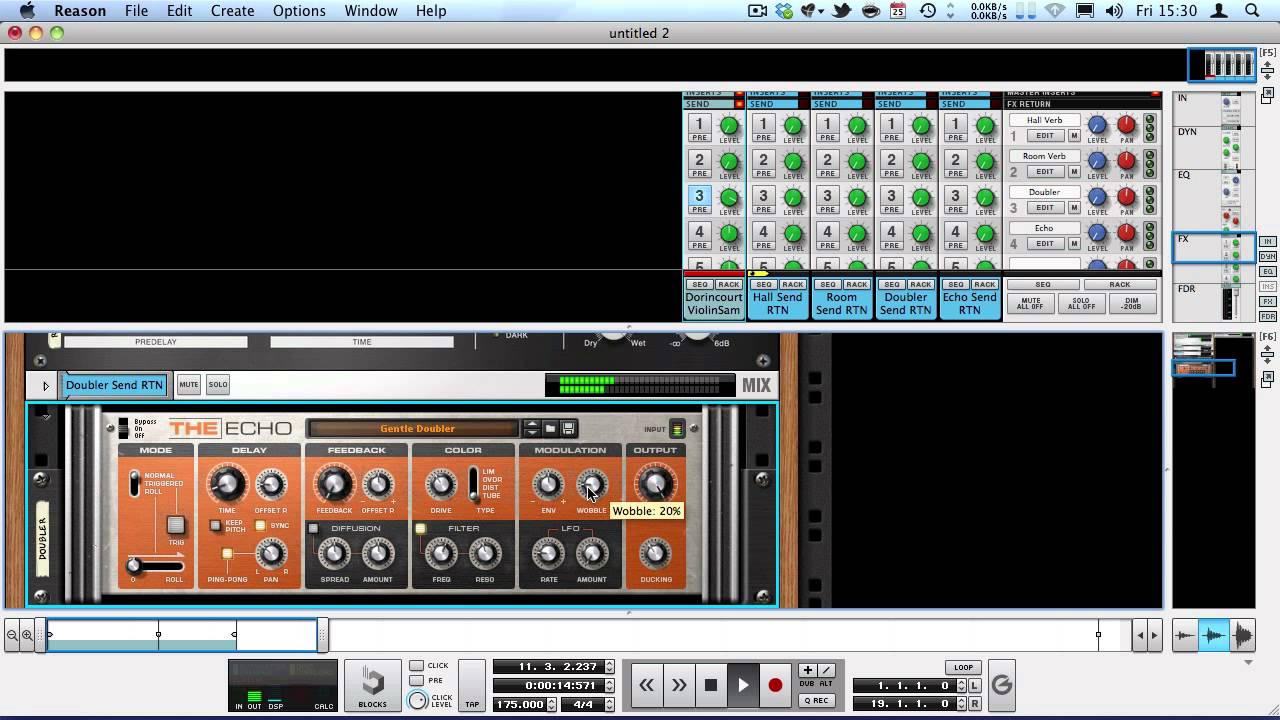
Task: Click the Alt take button
Action: (x=826, y=670)
